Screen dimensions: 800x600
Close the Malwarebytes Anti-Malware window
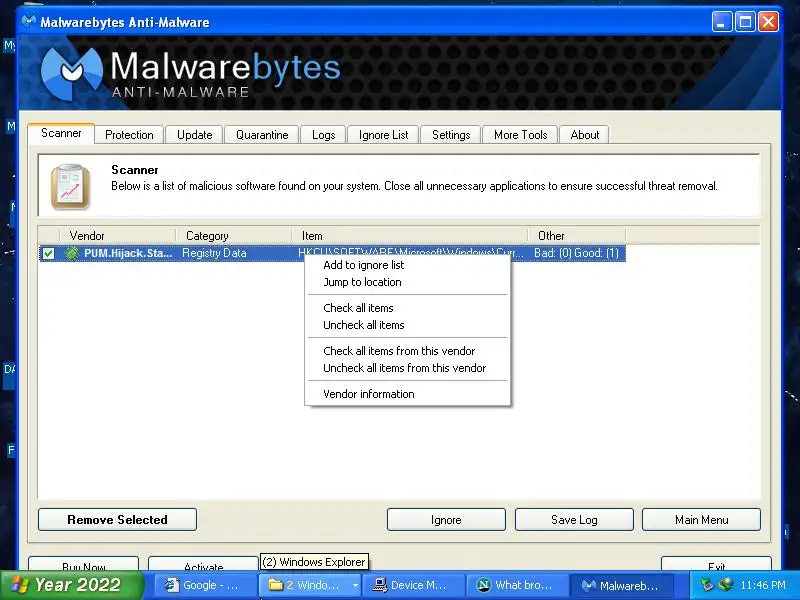pos(768,22)
